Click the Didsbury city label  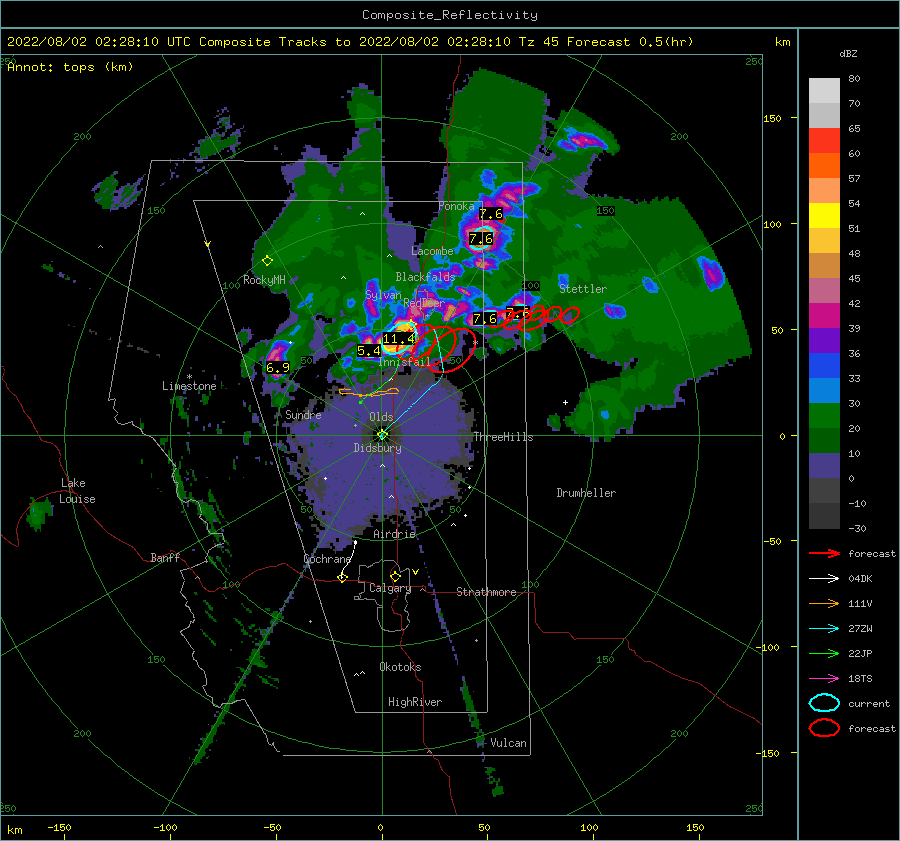(377, 448)
